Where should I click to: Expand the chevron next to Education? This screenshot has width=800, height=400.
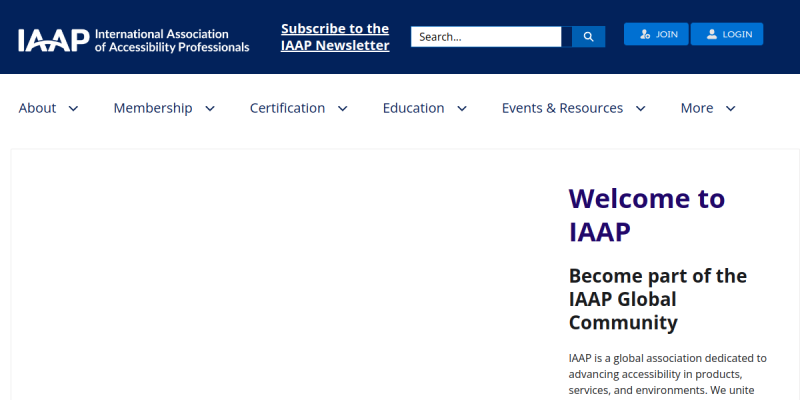[462, 108]
